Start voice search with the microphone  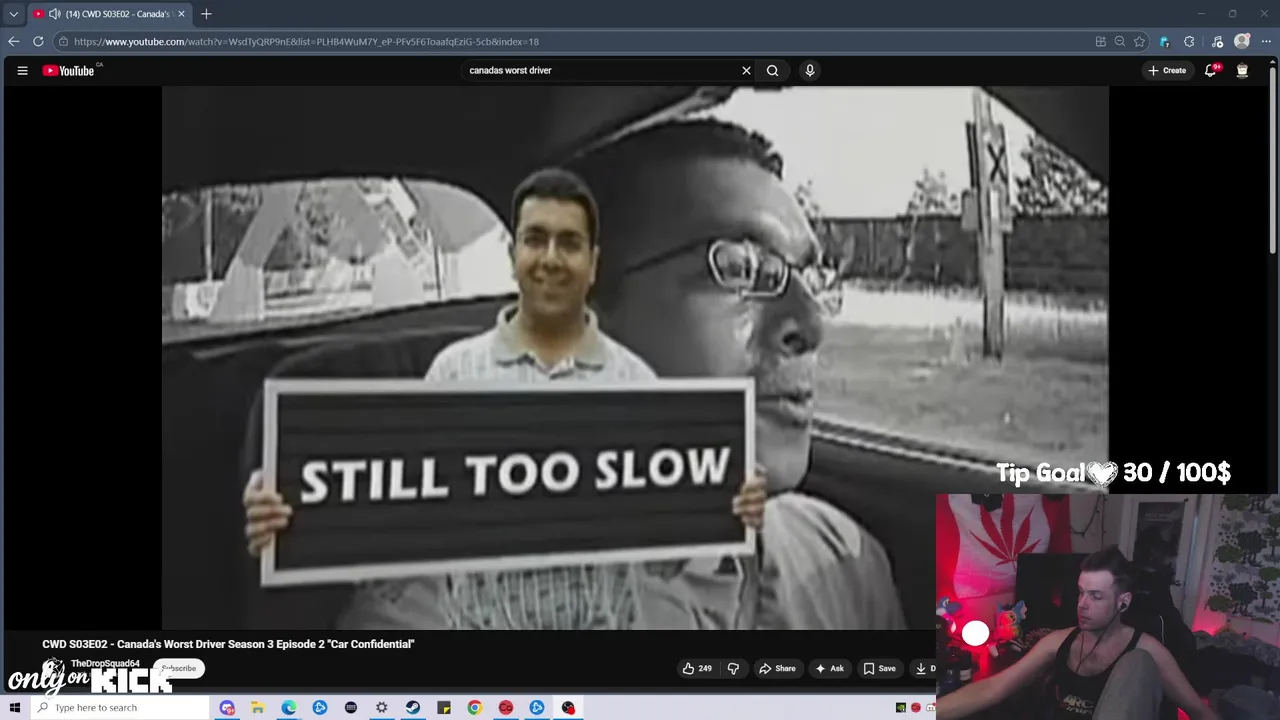tap(810, 70)
